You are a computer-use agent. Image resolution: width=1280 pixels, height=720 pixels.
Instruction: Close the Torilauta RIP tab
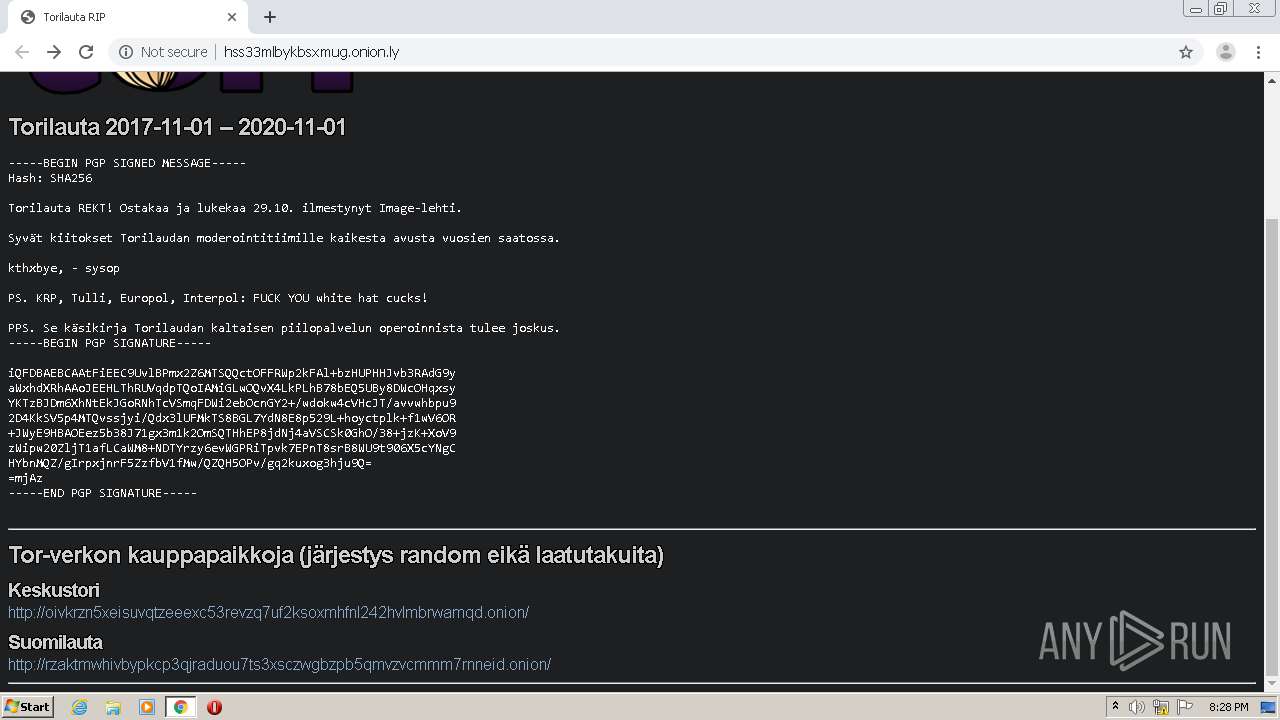pos(232,17)
